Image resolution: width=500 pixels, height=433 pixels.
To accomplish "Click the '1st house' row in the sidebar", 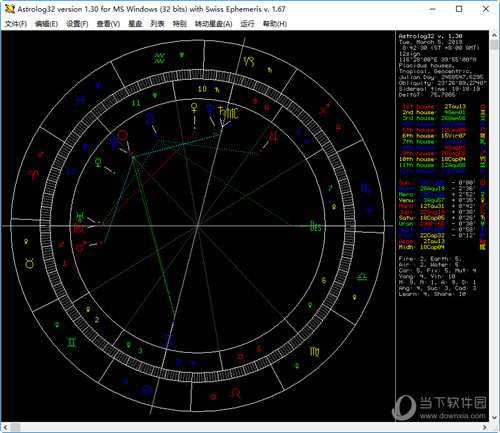I will tap(443, 106).
